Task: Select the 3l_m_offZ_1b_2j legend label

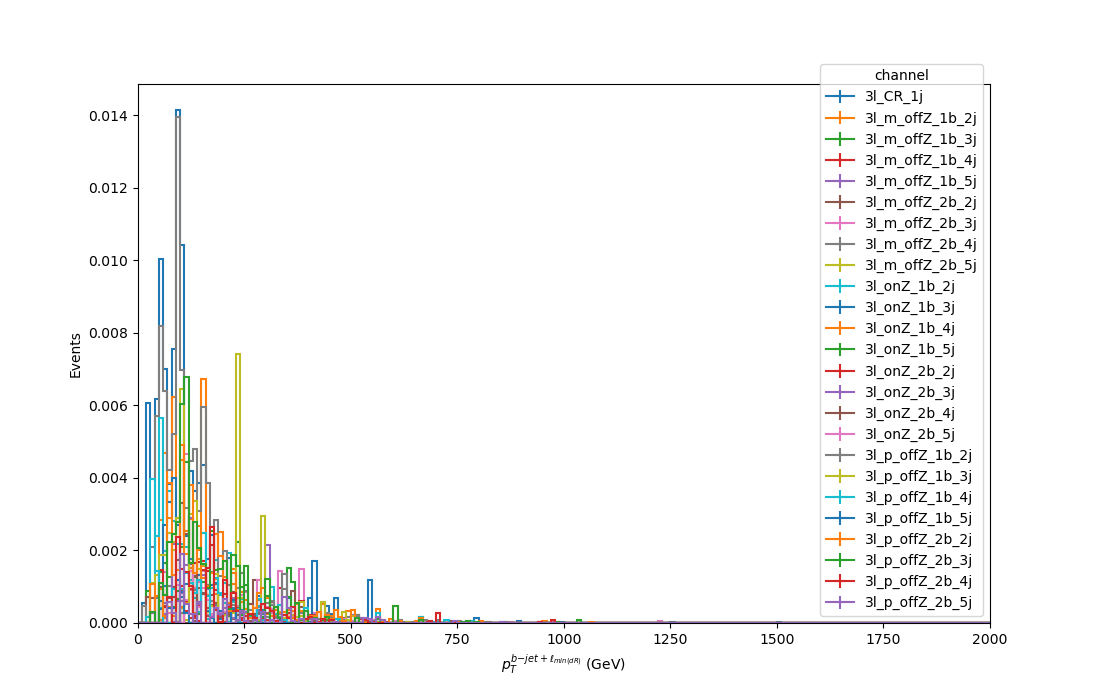Action: point(920,118)
